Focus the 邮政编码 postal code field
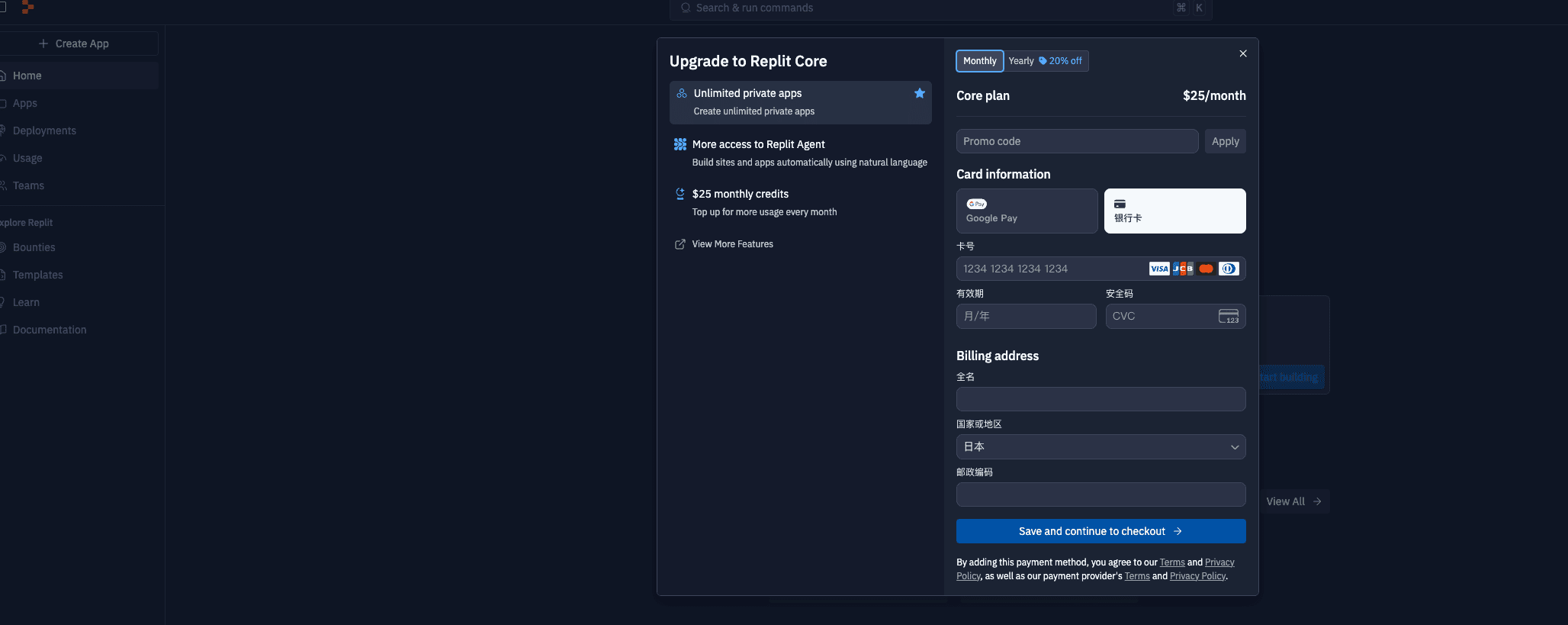The height and width of the screenshot is (625, 1568). 1101,495
